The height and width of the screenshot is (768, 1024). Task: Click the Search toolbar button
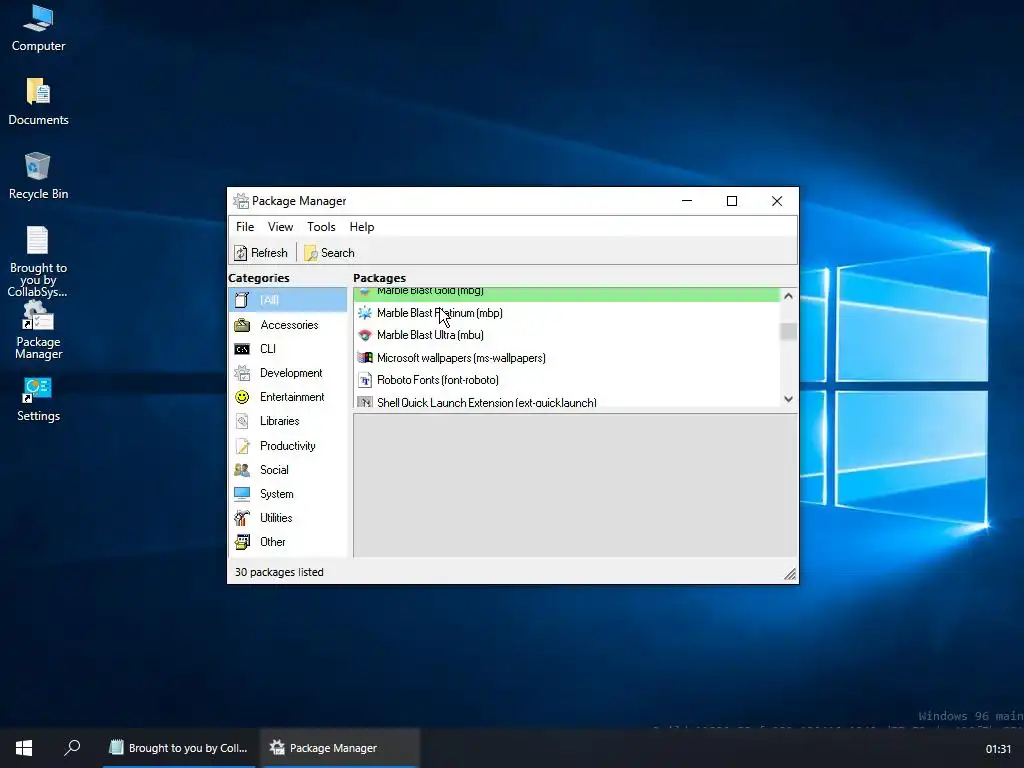click(x=329, y=253)
